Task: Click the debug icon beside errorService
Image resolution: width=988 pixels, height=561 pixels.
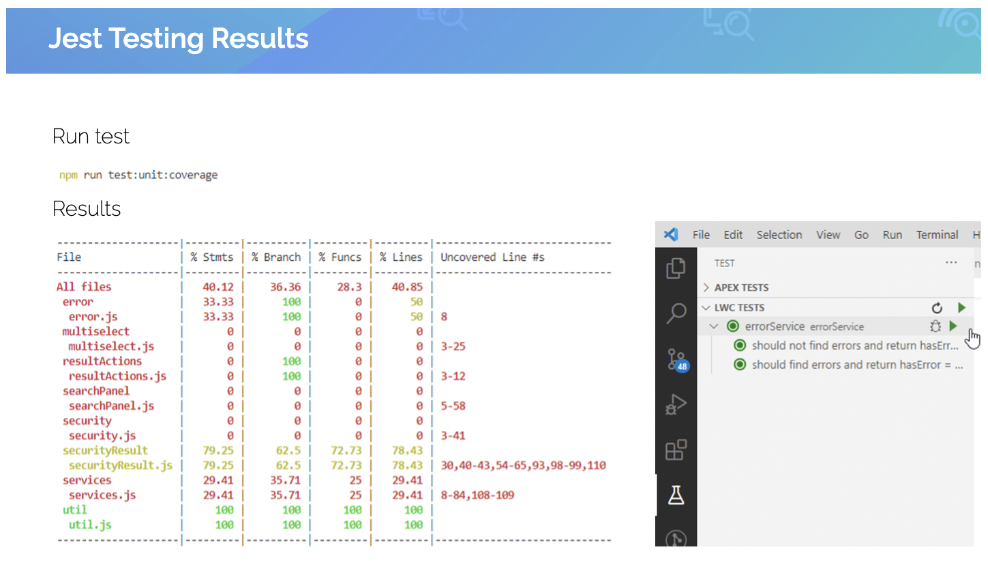Action: pos(936,326)
